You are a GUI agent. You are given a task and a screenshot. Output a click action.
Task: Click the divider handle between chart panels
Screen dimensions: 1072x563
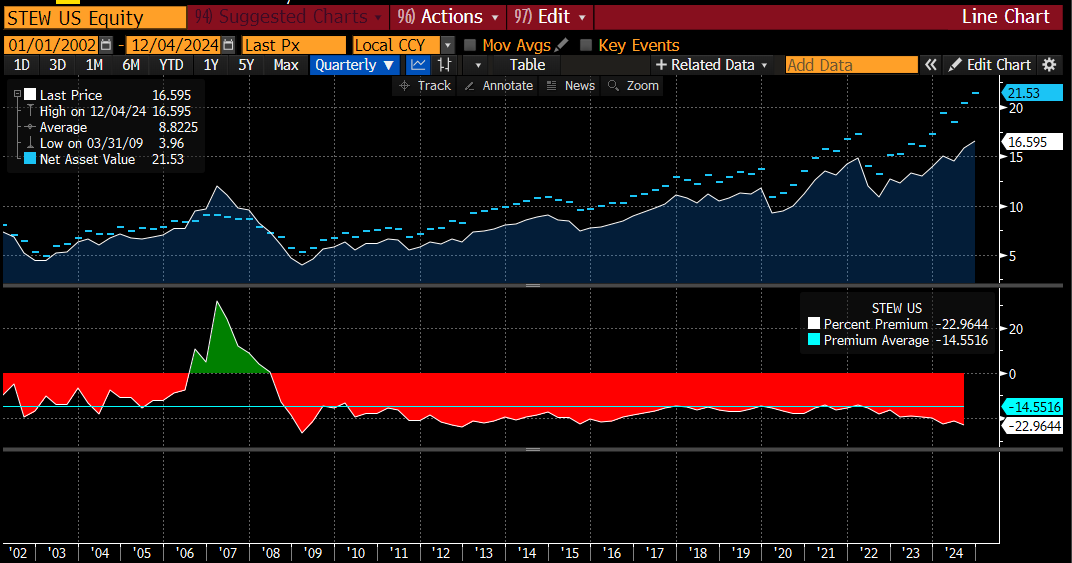(533, 285)
